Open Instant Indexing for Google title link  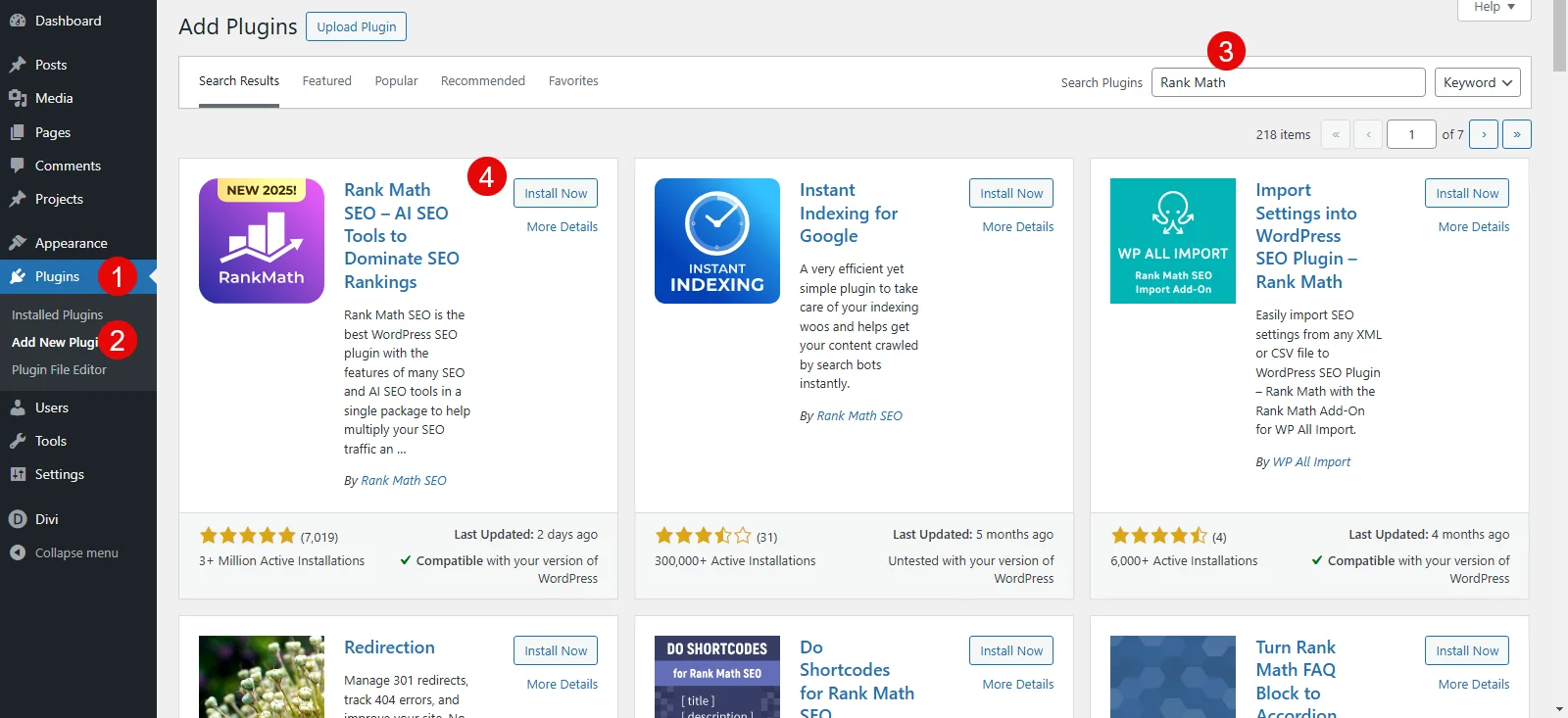[x=849, y=213]
